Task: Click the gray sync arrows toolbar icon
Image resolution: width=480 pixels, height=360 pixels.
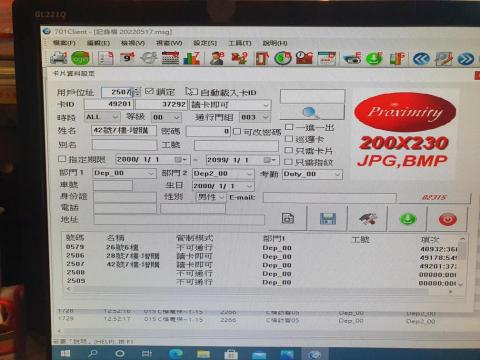Action: pos(149,58)
